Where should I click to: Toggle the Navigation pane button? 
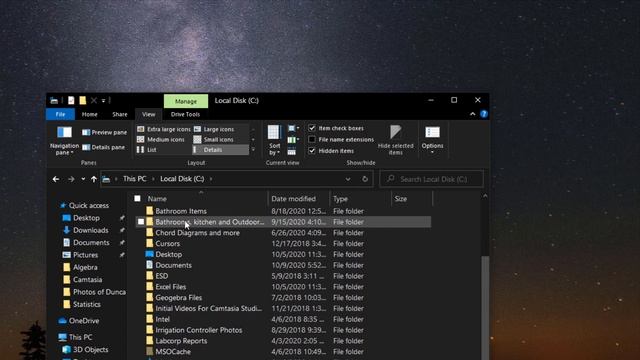coord(64,141)
